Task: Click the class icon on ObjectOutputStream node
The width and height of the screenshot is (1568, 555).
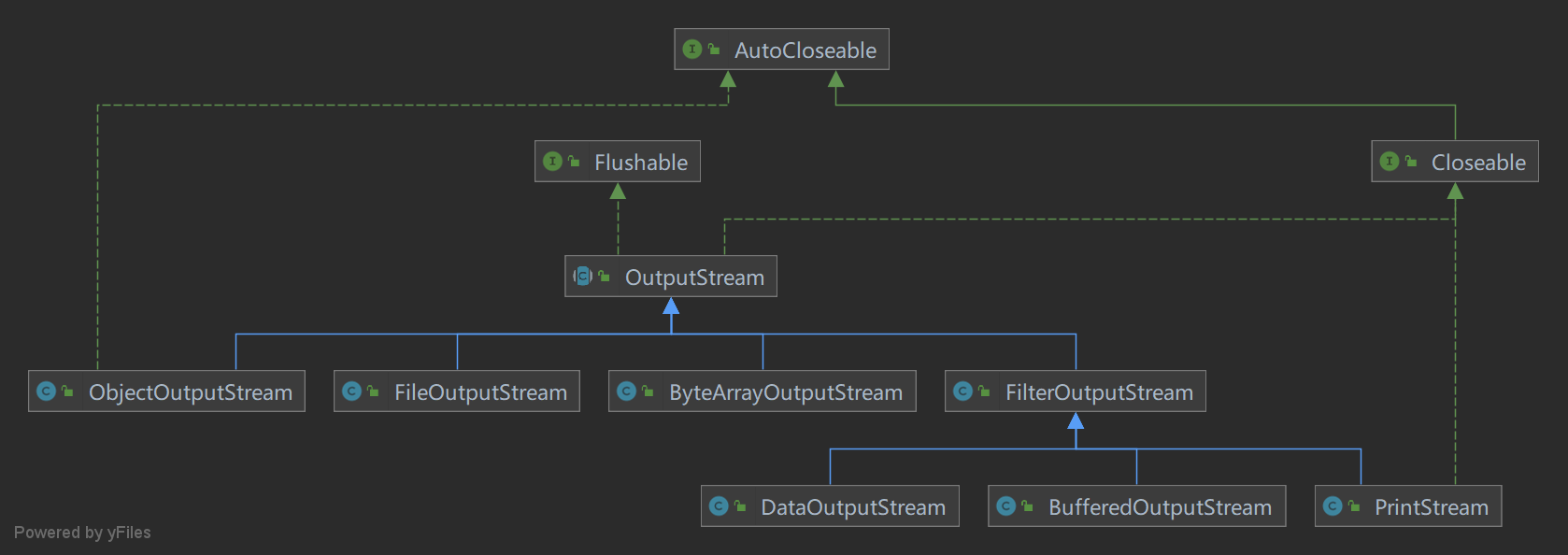Action: (x=47, y=391)
